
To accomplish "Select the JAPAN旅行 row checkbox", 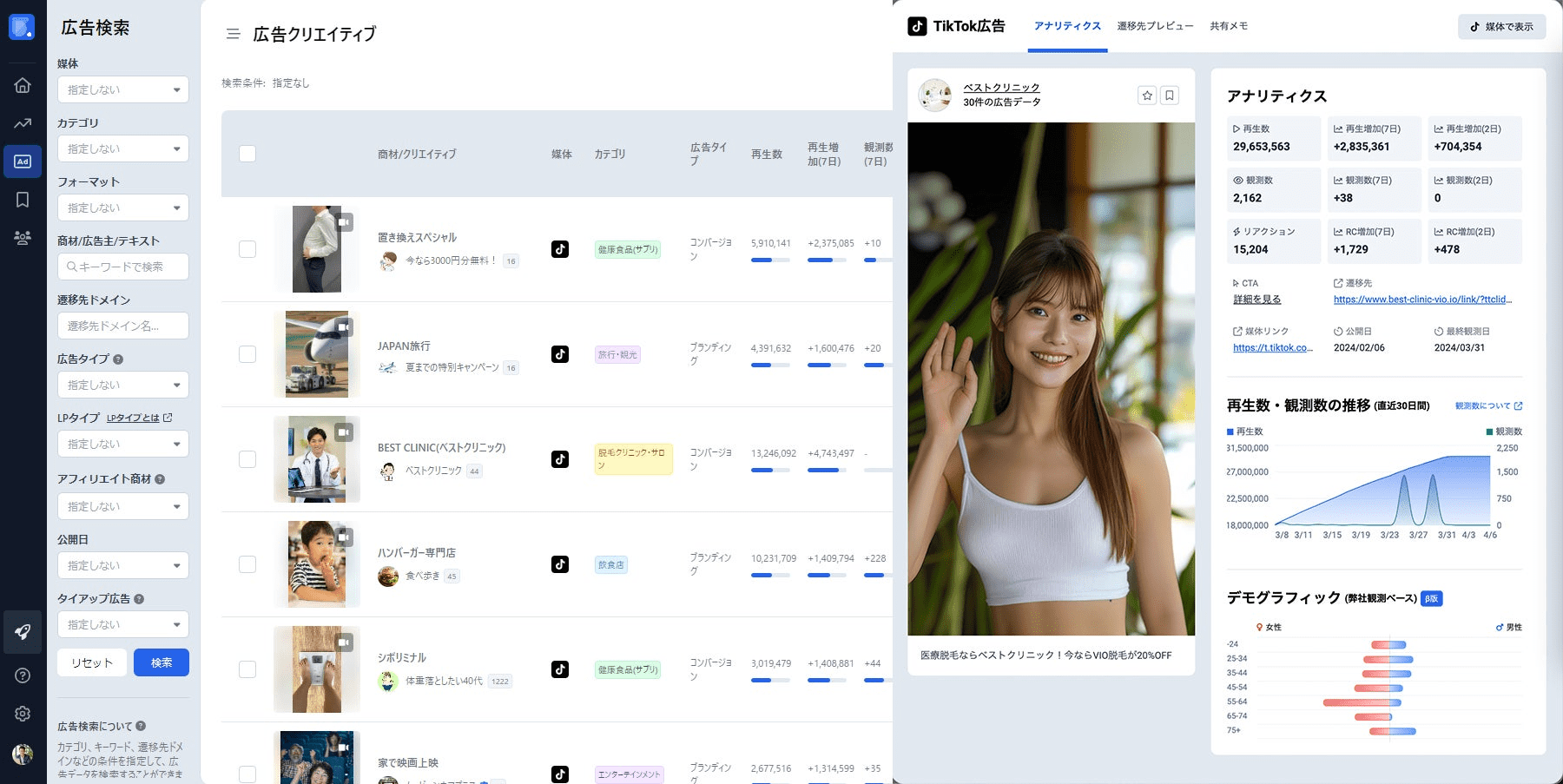I will tap(247, 354).
